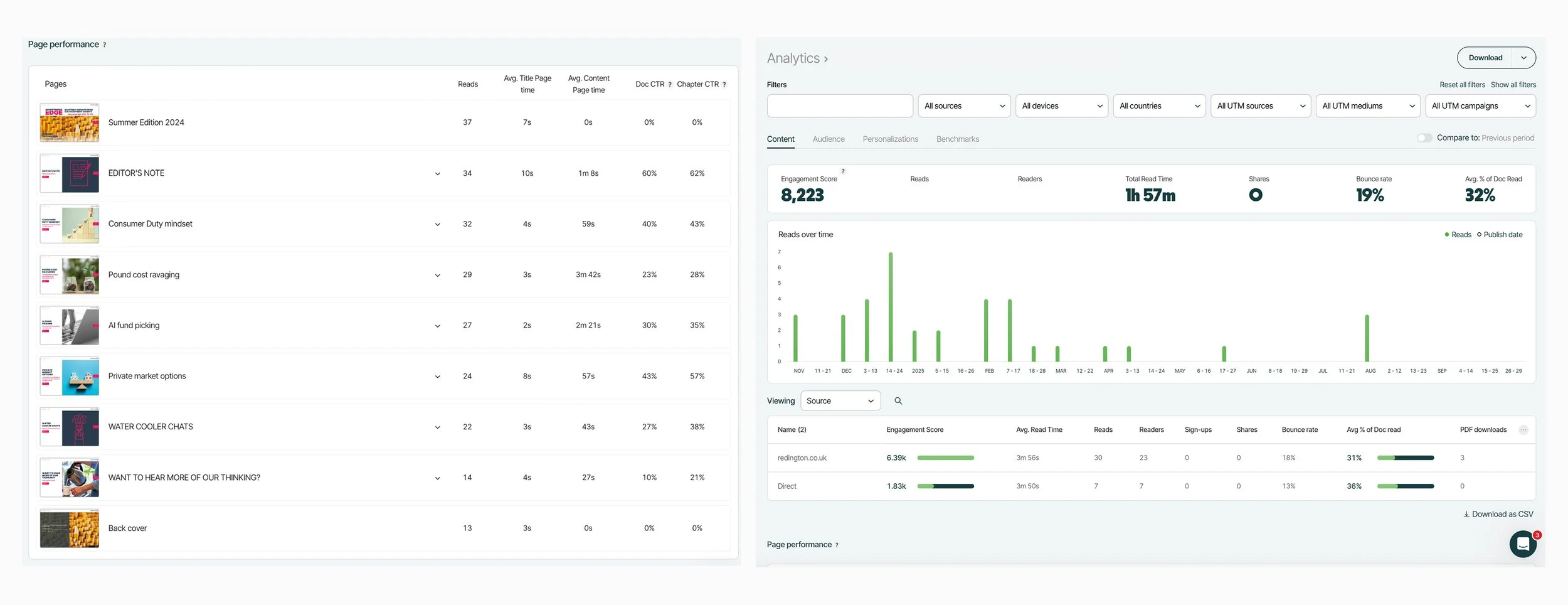
Task: Click Doc CTR help question mark
Action: point(670,85)
